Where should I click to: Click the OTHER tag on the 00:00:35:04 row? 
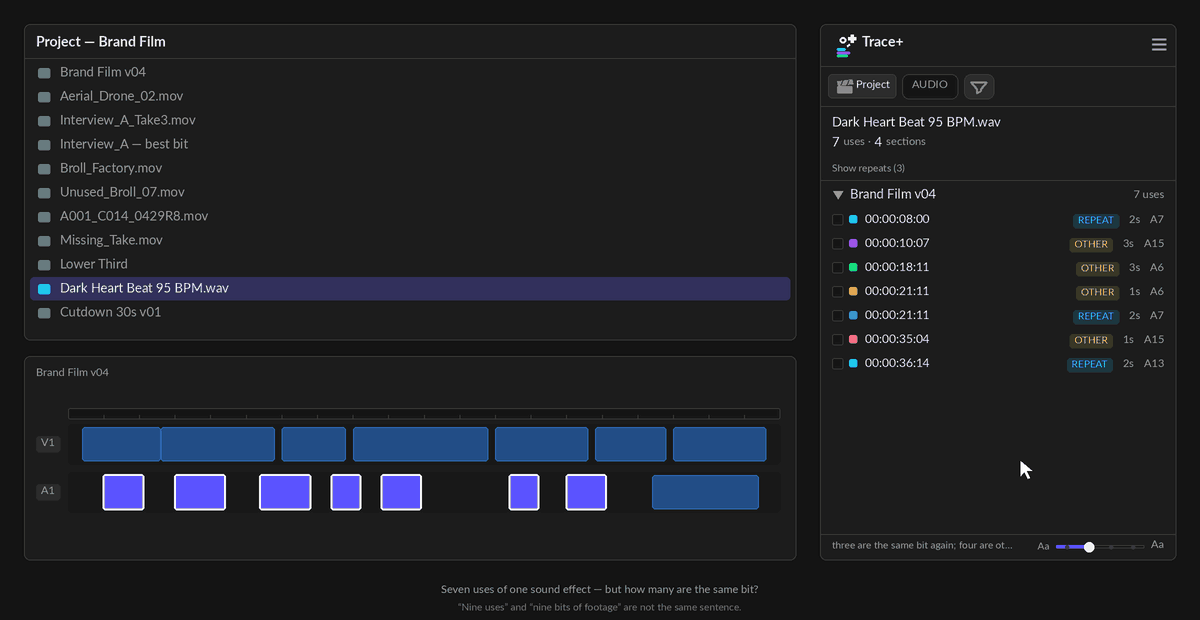point(1091,340)
